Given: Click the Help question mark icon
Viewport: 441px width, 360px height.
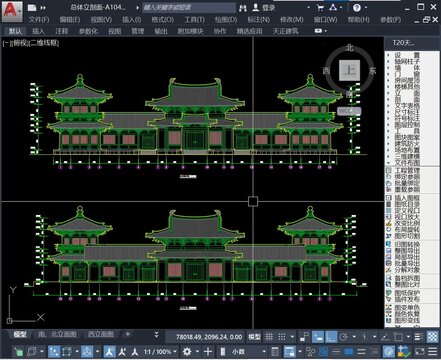Looking at the screenshot, I should (x=357, y=7).
